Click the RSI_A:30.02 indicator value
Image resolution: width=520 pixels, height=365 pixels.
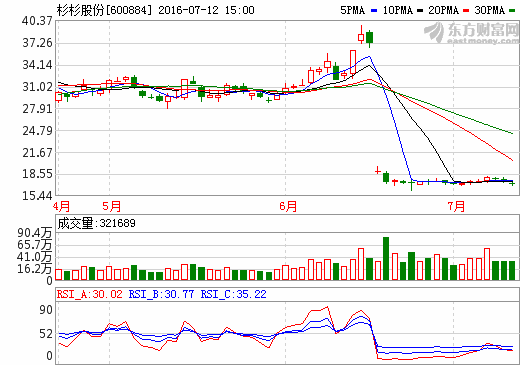pos(89,294)
